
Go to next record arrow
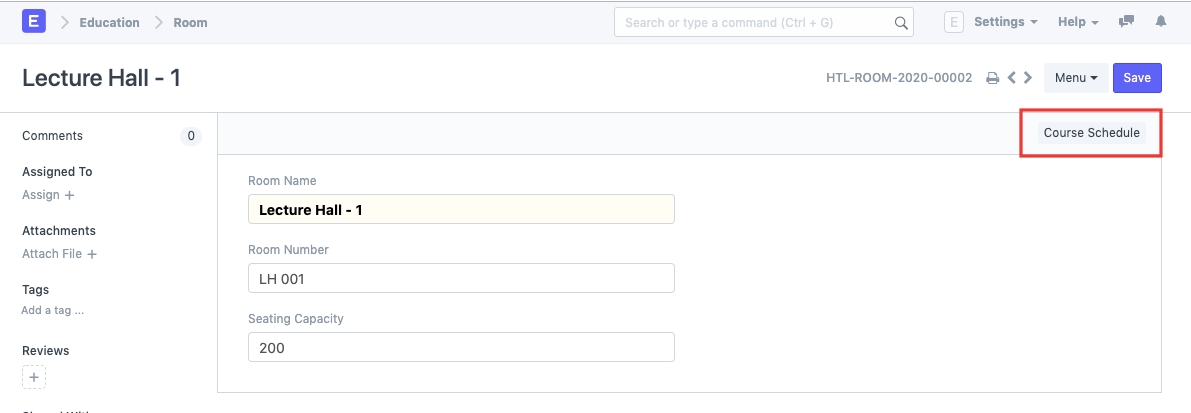coord(1028,78)
